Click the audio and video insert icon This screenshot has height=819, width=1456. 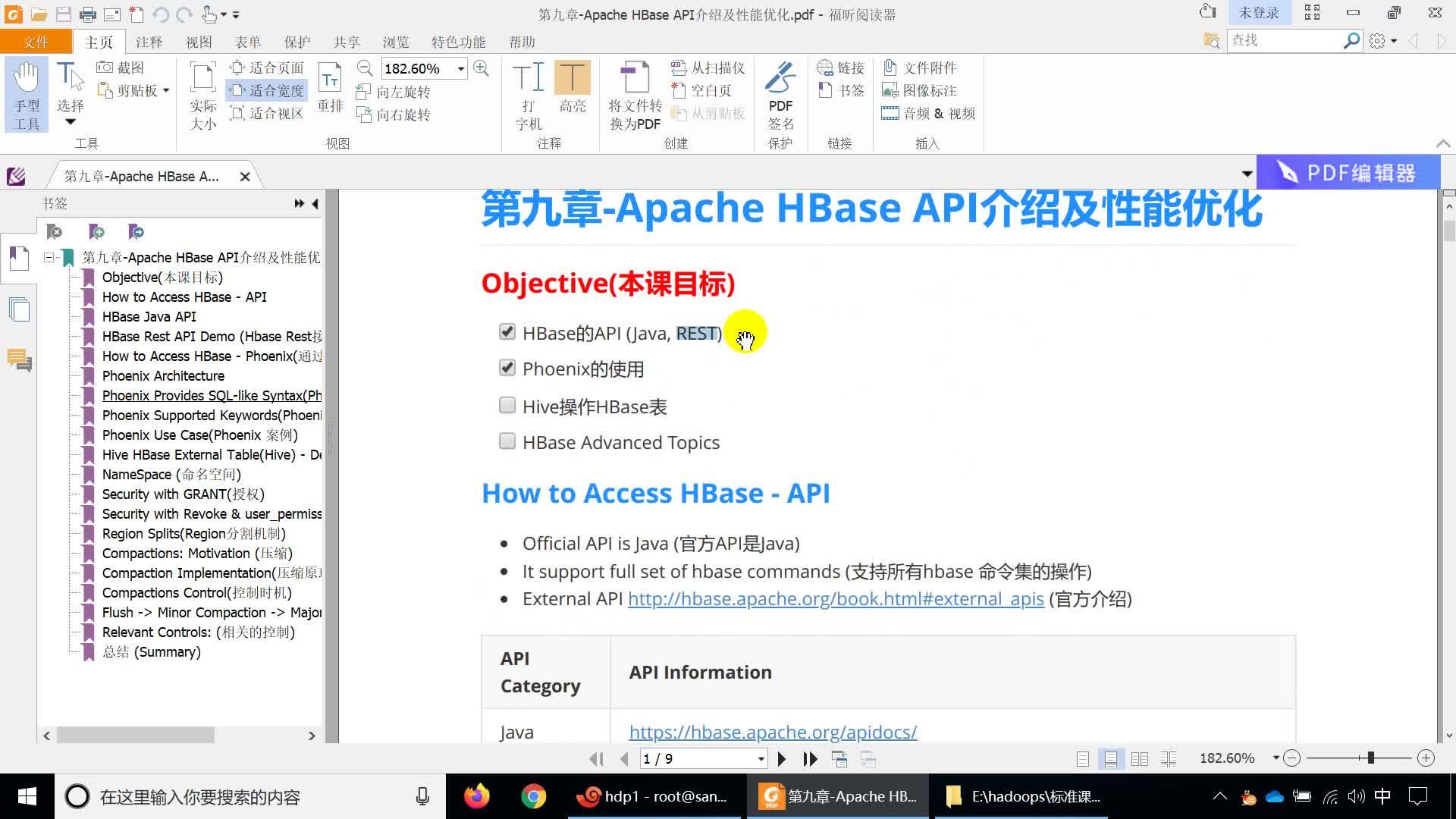tap(888, 113)
